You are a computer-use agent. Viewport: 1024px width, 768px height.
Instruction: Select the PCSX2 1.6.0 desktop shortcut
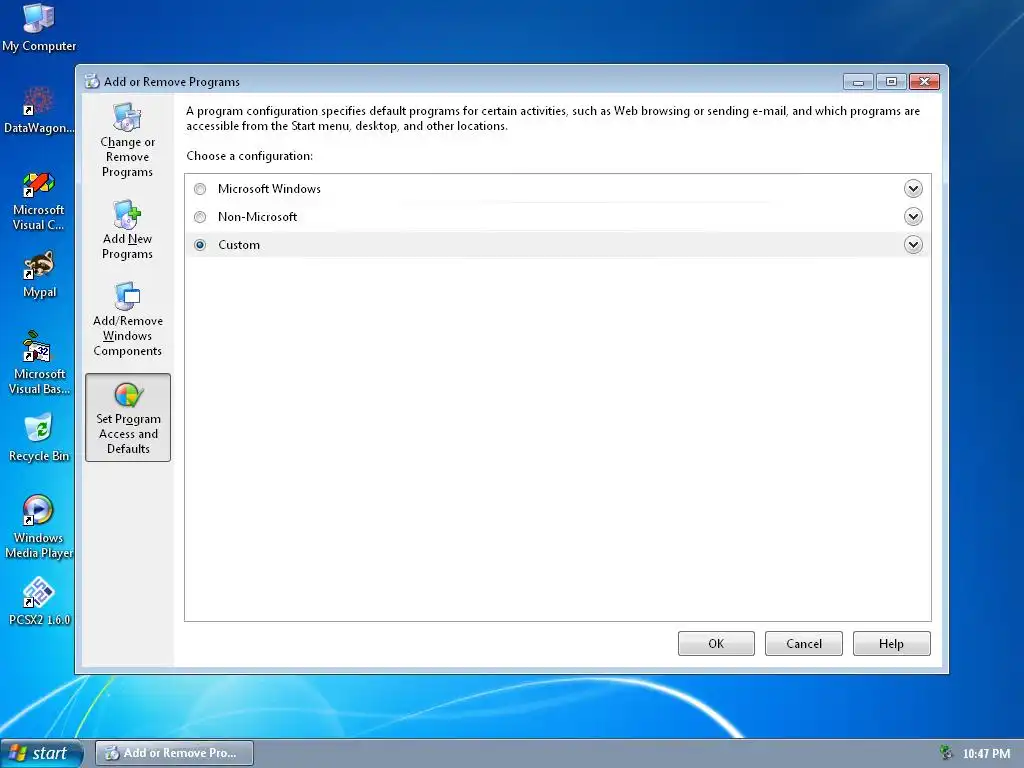click(x=39, y=601)
